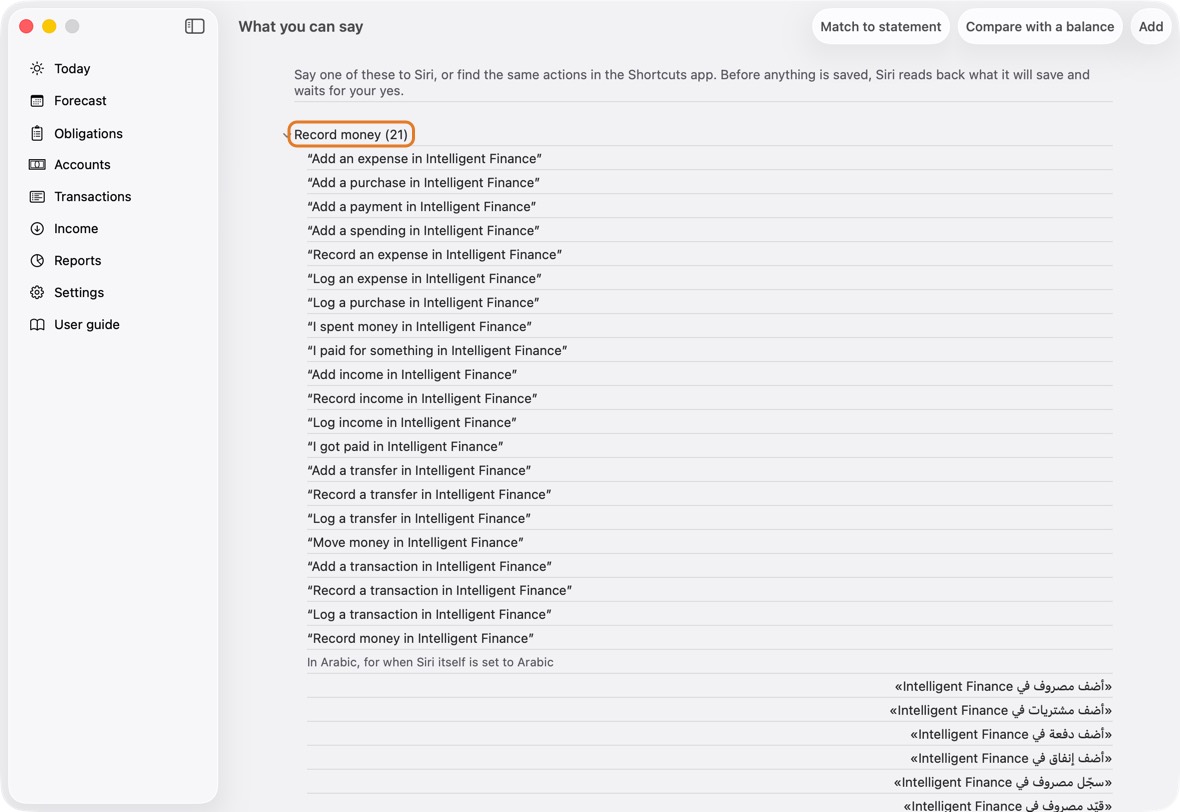The width and height of the screenshot is (1180, 812).
Task: Click the Obligations clipboard icon
Action: (37, 133)
